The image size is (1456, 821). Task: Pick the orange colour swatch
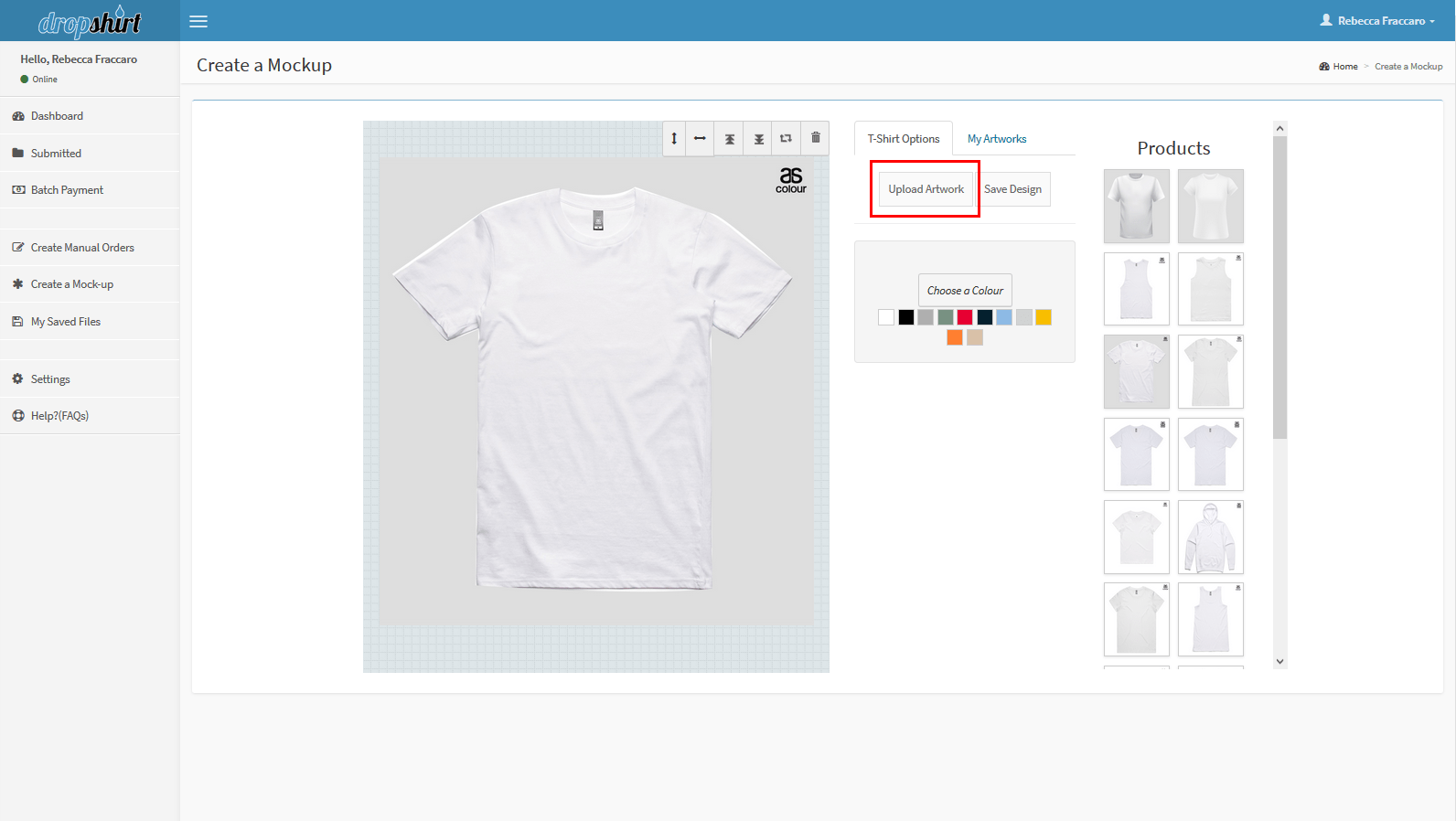[955, 337]
